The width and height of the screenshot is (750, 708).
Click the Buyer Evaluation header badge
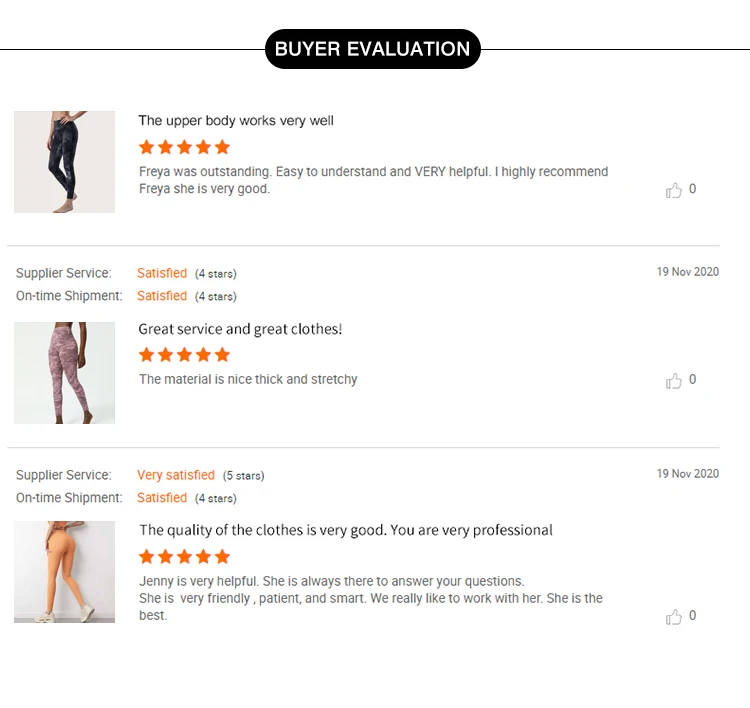pos(373,49)
